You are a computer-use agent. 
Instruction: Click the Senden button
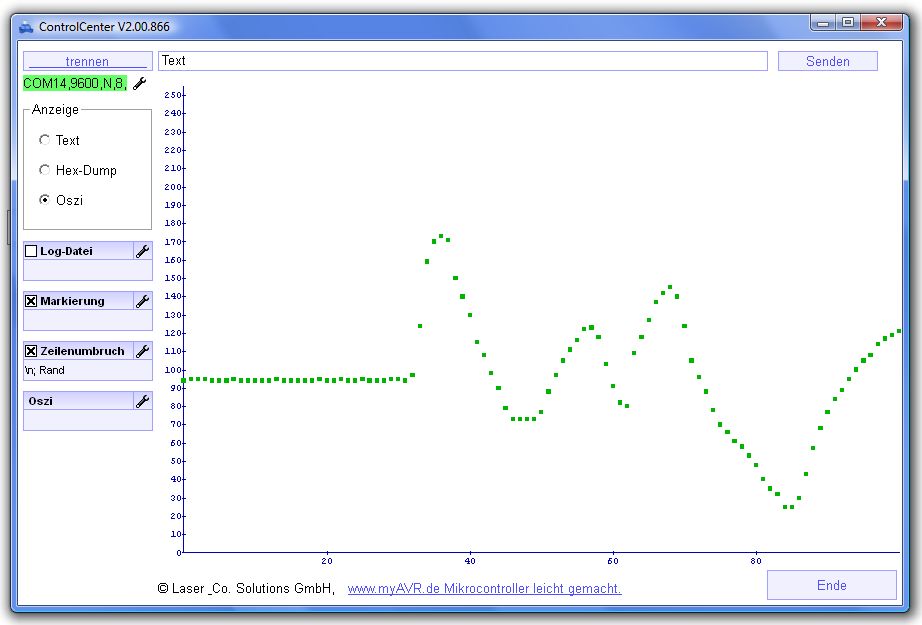[827, 61]
